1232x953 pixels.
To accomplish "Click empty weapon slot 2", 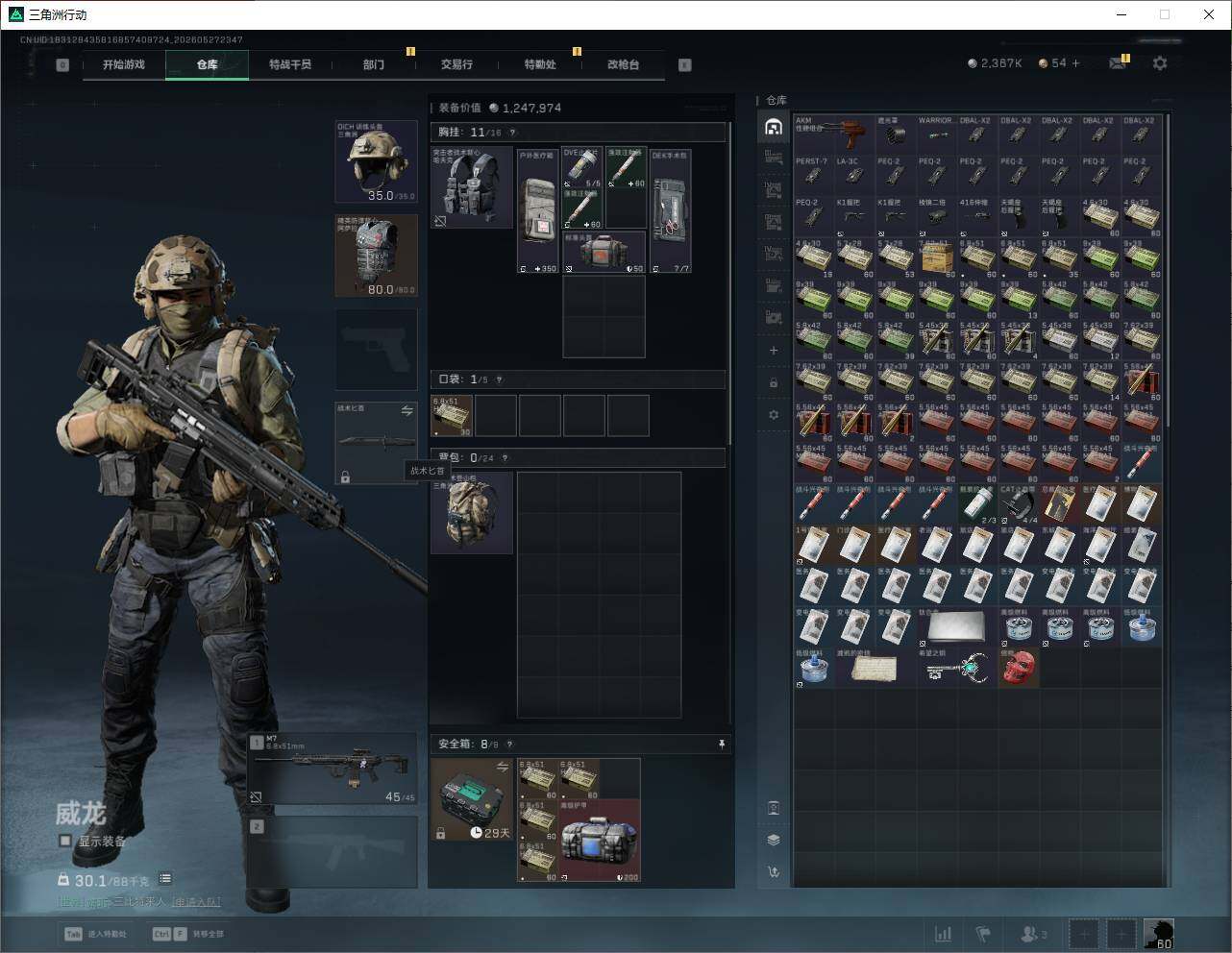I will (x=333, y=852).
